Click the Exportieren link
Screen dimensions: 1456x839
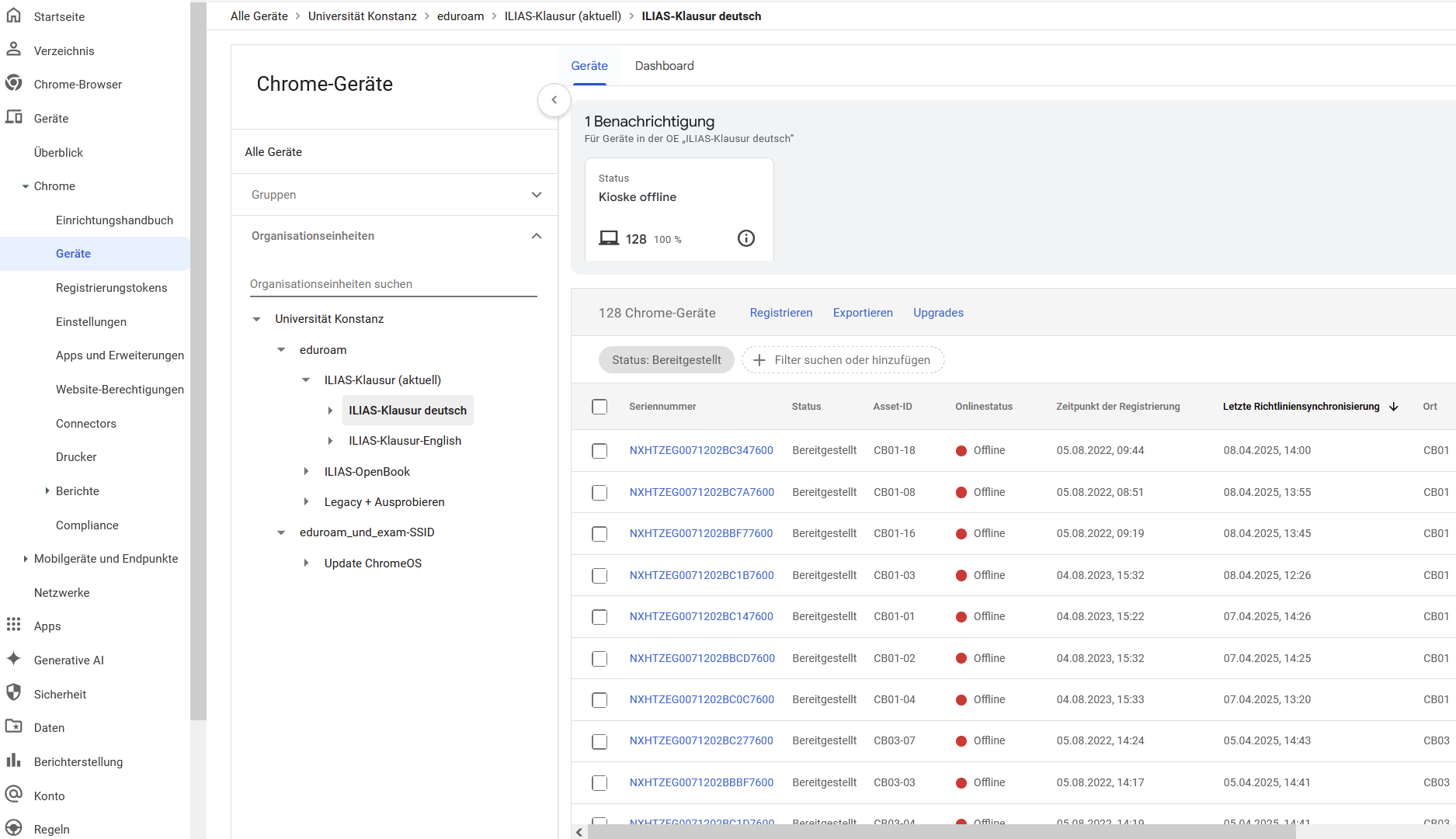pos(863,313)
